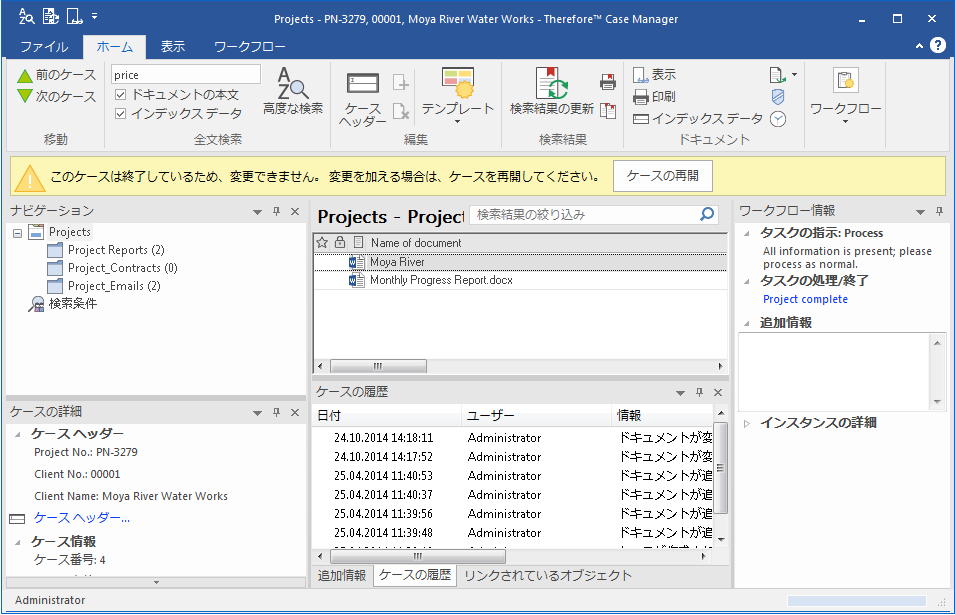Click 表示 in the ドキュメント group
This screenshot has height=615, width=955.
click(655, 75)
